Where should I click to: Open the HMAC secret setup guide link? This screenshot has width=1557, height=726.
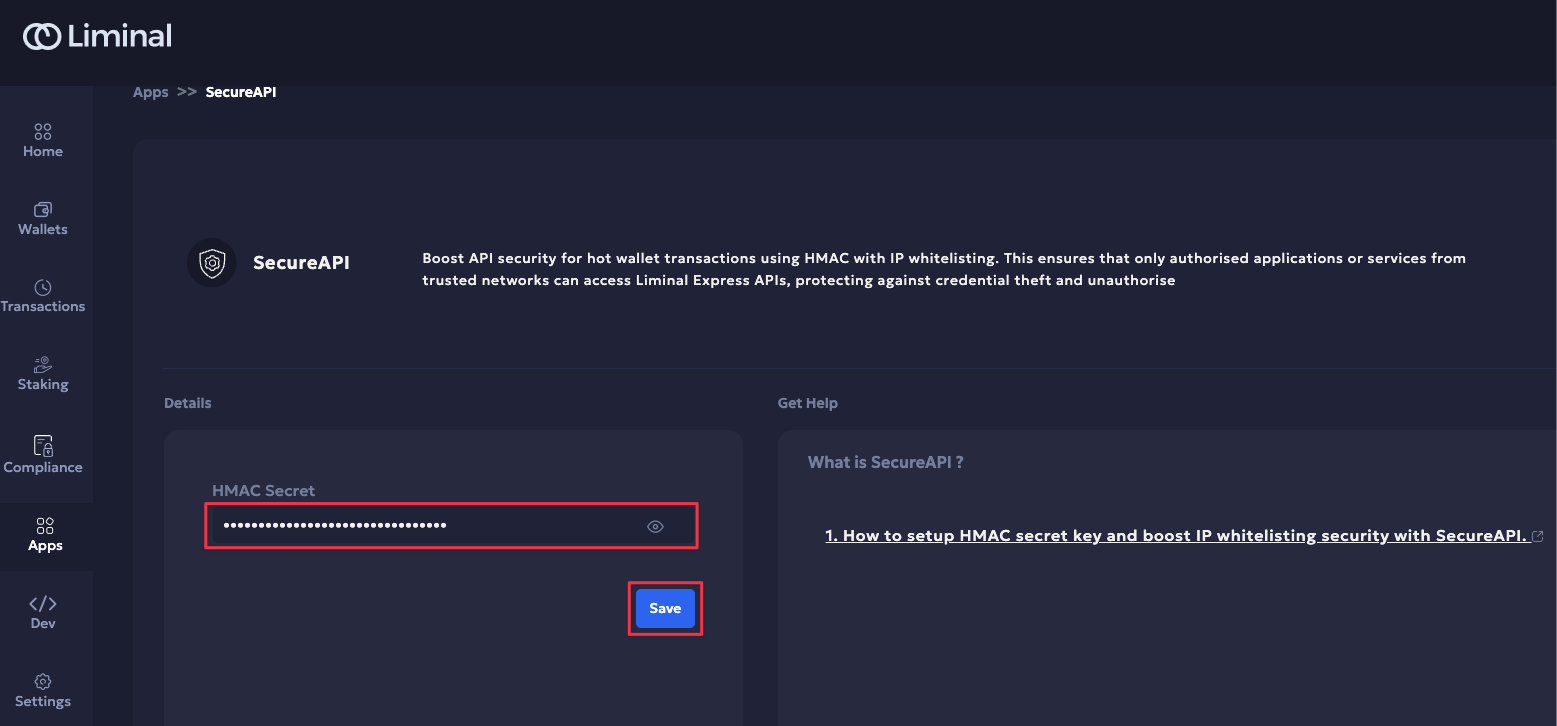(1176, 536)
